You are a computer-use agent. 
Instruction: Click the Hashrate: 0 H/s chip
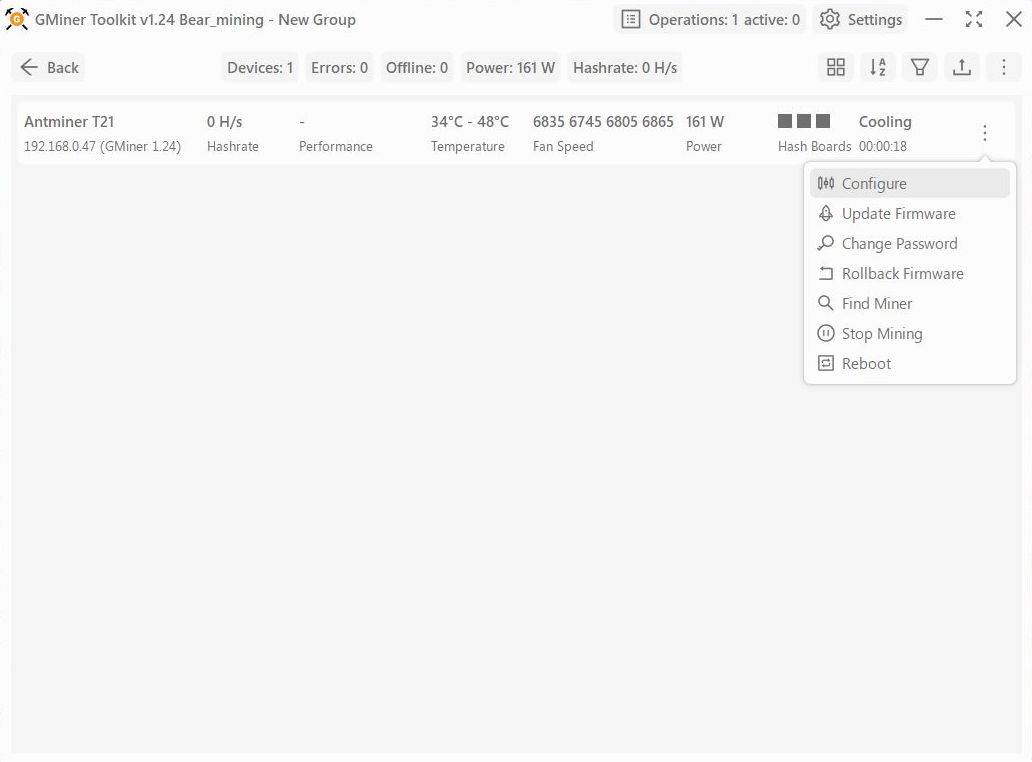click(625, 67)
